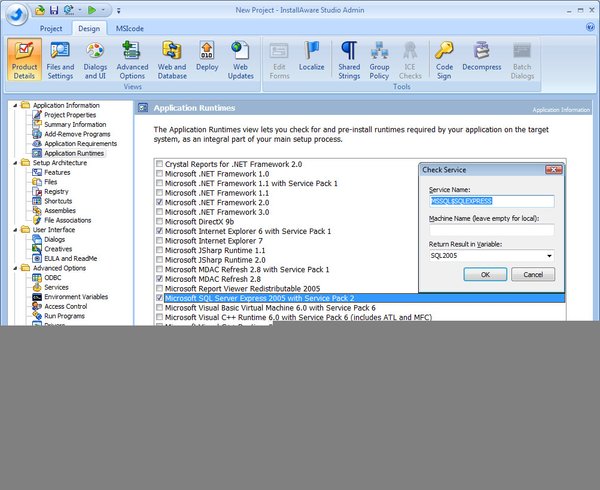Screen dimensions: 600x490
Task: Open the Run button dropdown arrow in toolbar
Action: 103,10
